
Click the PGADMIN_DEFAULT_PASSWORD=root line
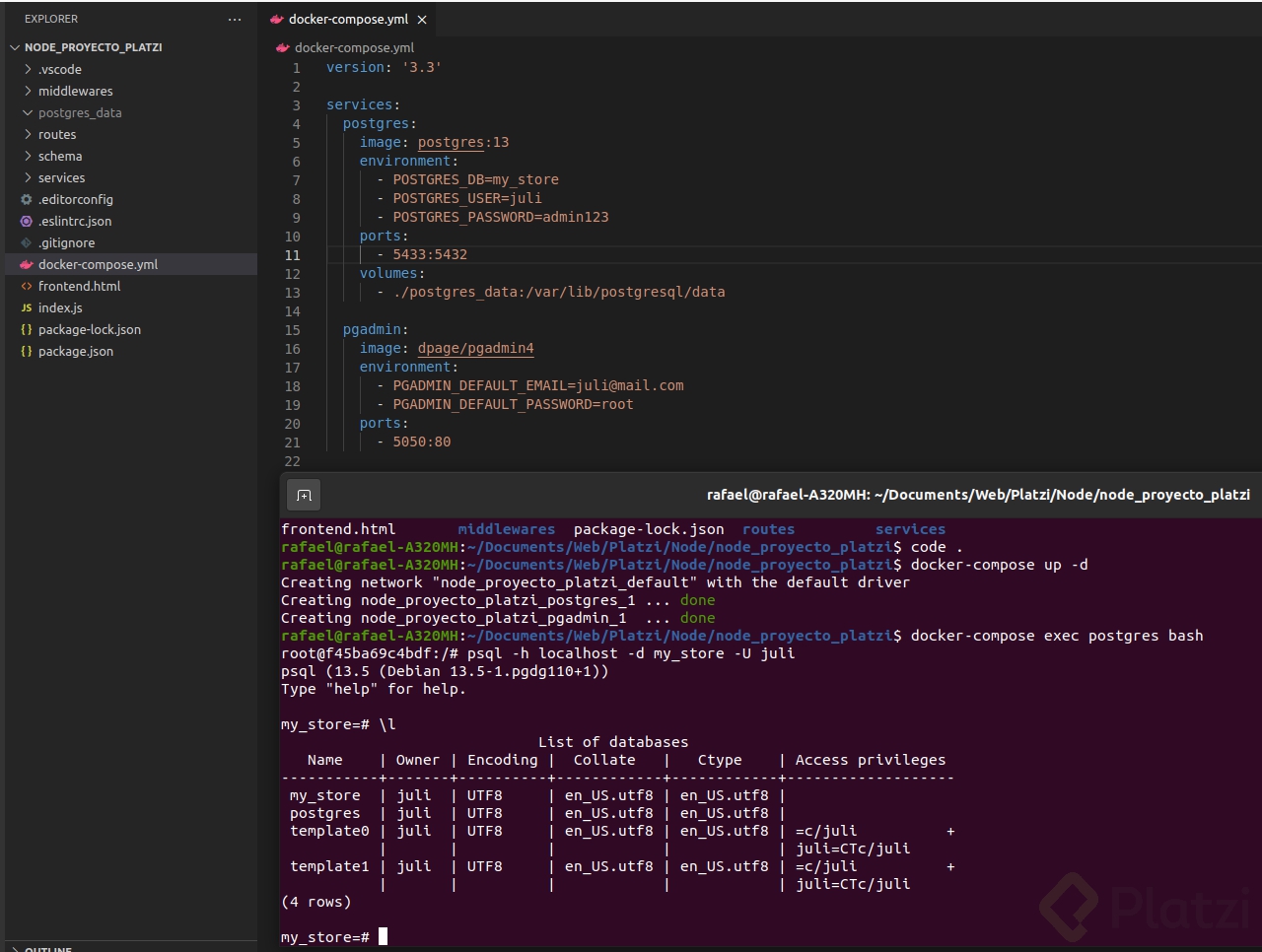click(513, 404)
